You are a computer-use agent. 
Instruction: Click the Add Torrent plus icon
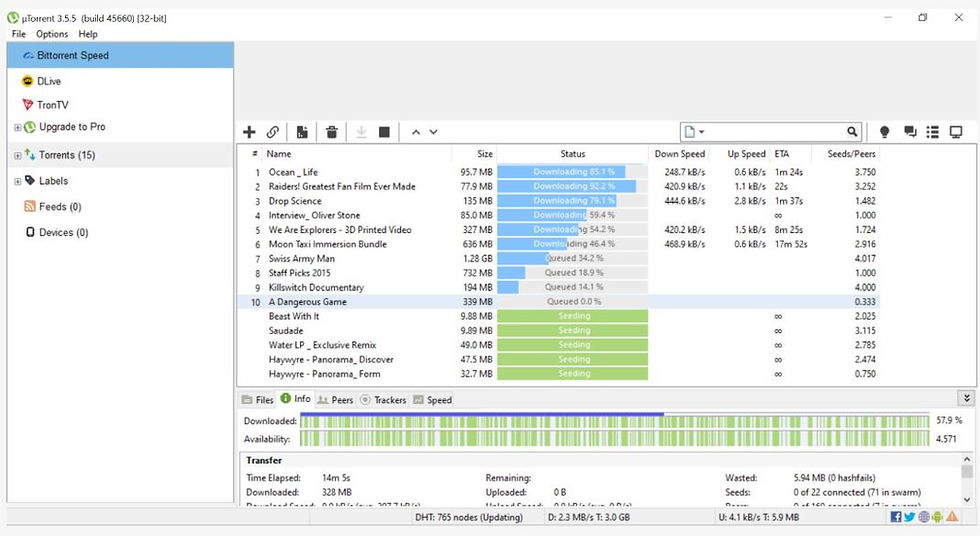point(249,132)
